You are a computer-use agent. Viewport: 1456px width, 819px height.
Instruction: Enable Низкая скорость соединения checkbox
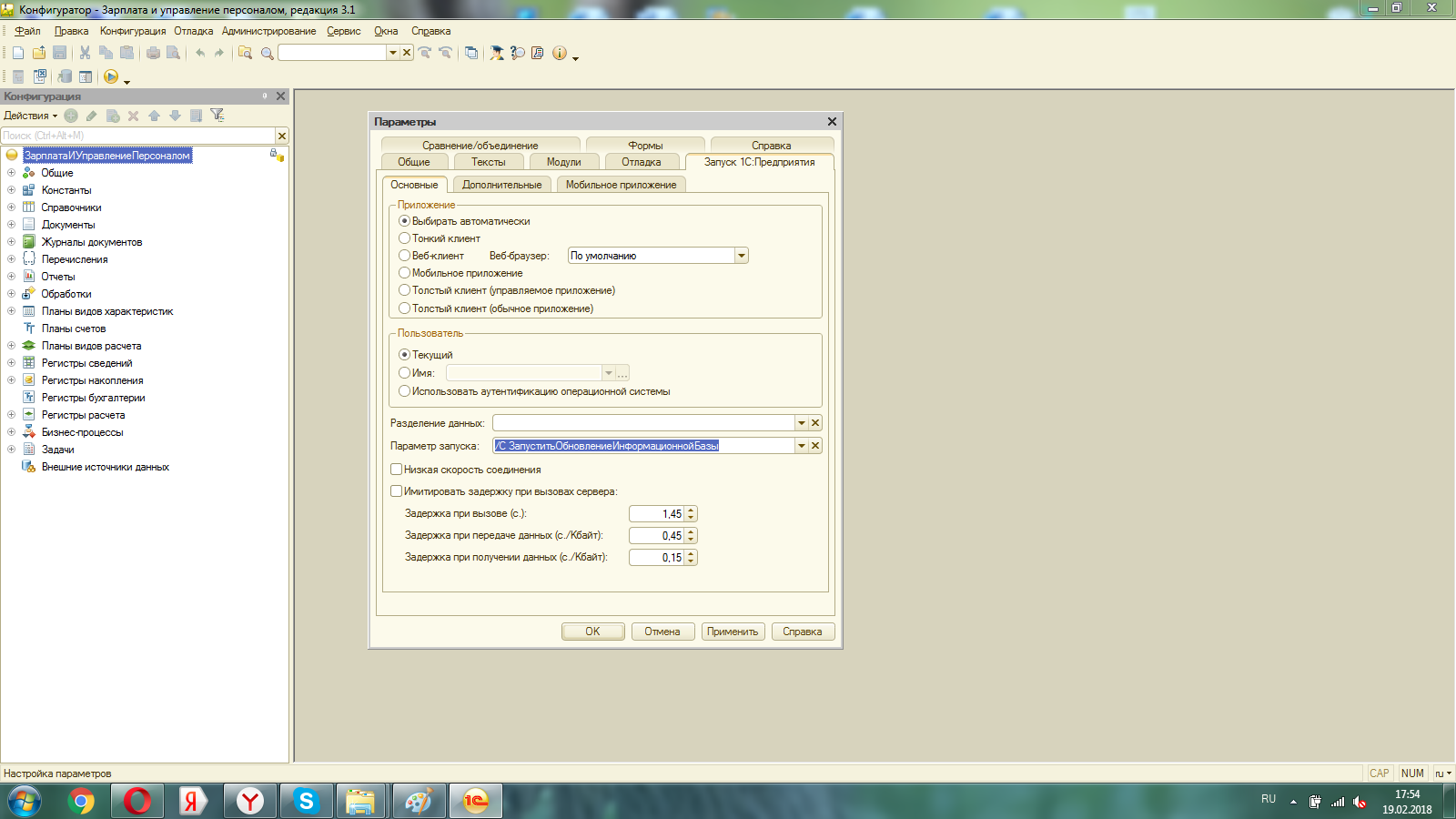397,470
